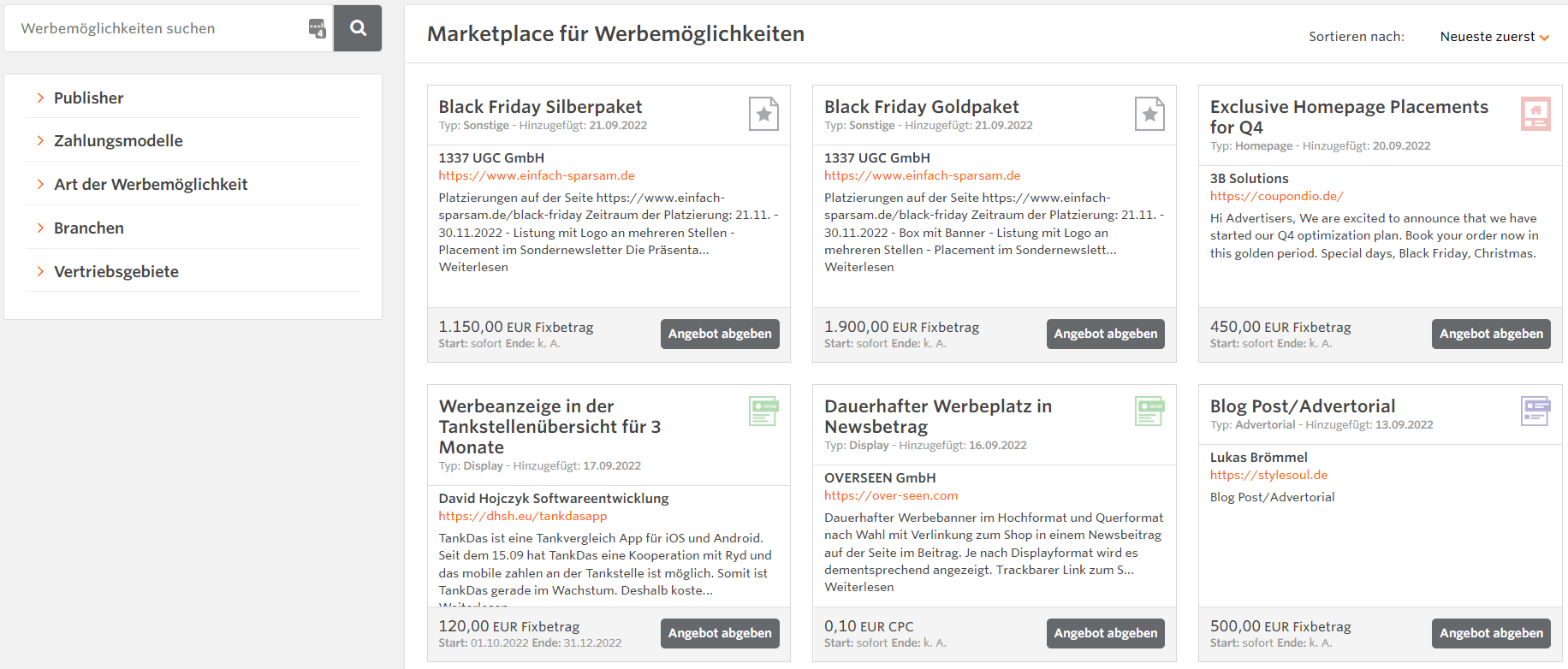Click display icon on Tankstellenübersicht card

tap(763, 411)
